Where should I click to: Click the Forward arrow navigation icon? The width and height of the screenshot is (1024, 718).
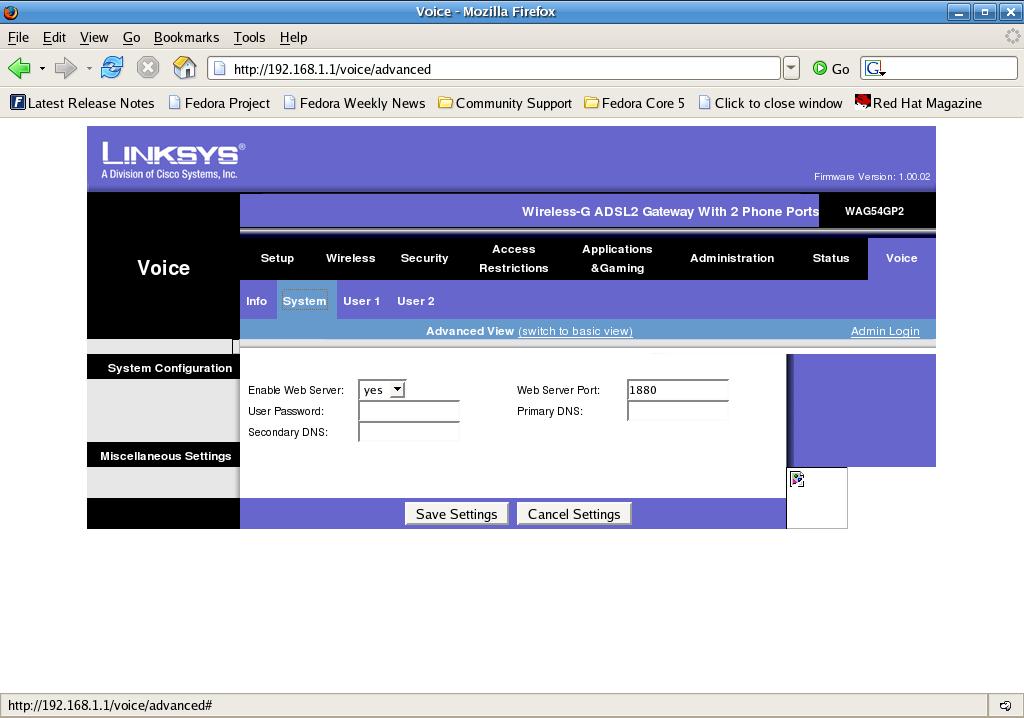[x=65, y=68]
